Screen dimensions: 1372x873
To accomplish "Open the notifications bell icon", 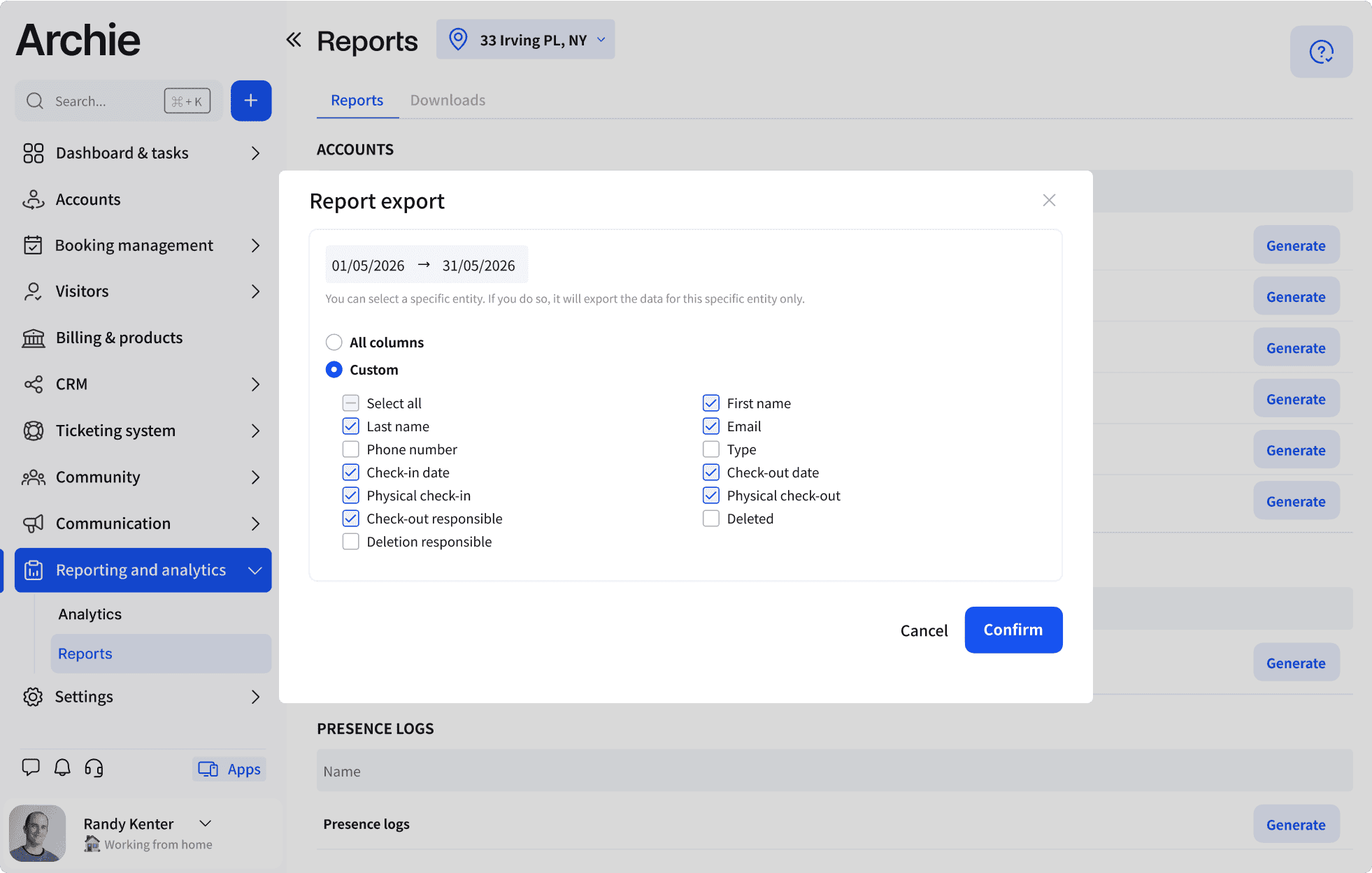I will 62,768.
